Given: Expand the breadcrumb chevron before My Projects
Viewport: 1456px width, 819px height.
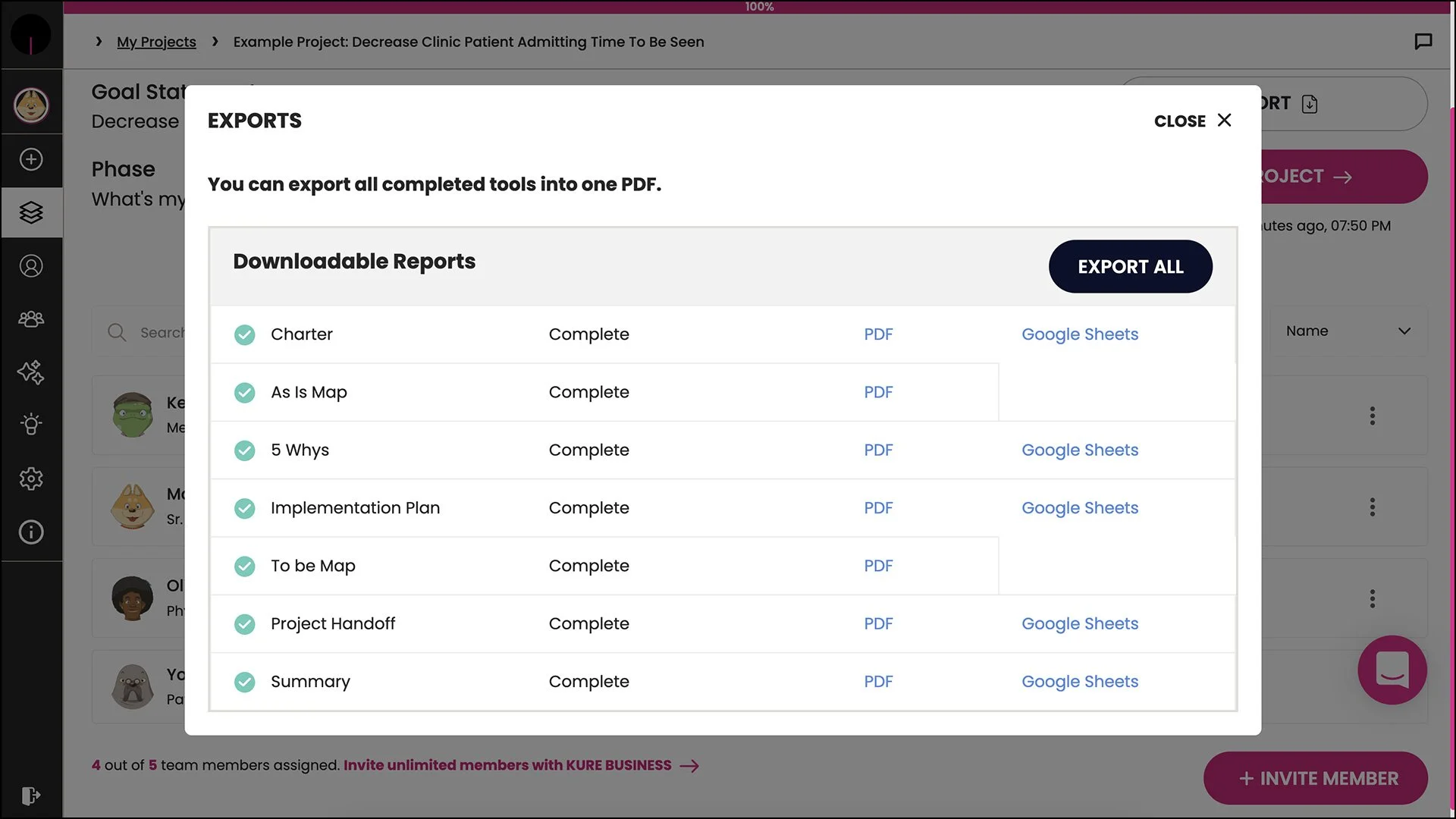Looking at the screenshot, I should [x=99, y=42].
